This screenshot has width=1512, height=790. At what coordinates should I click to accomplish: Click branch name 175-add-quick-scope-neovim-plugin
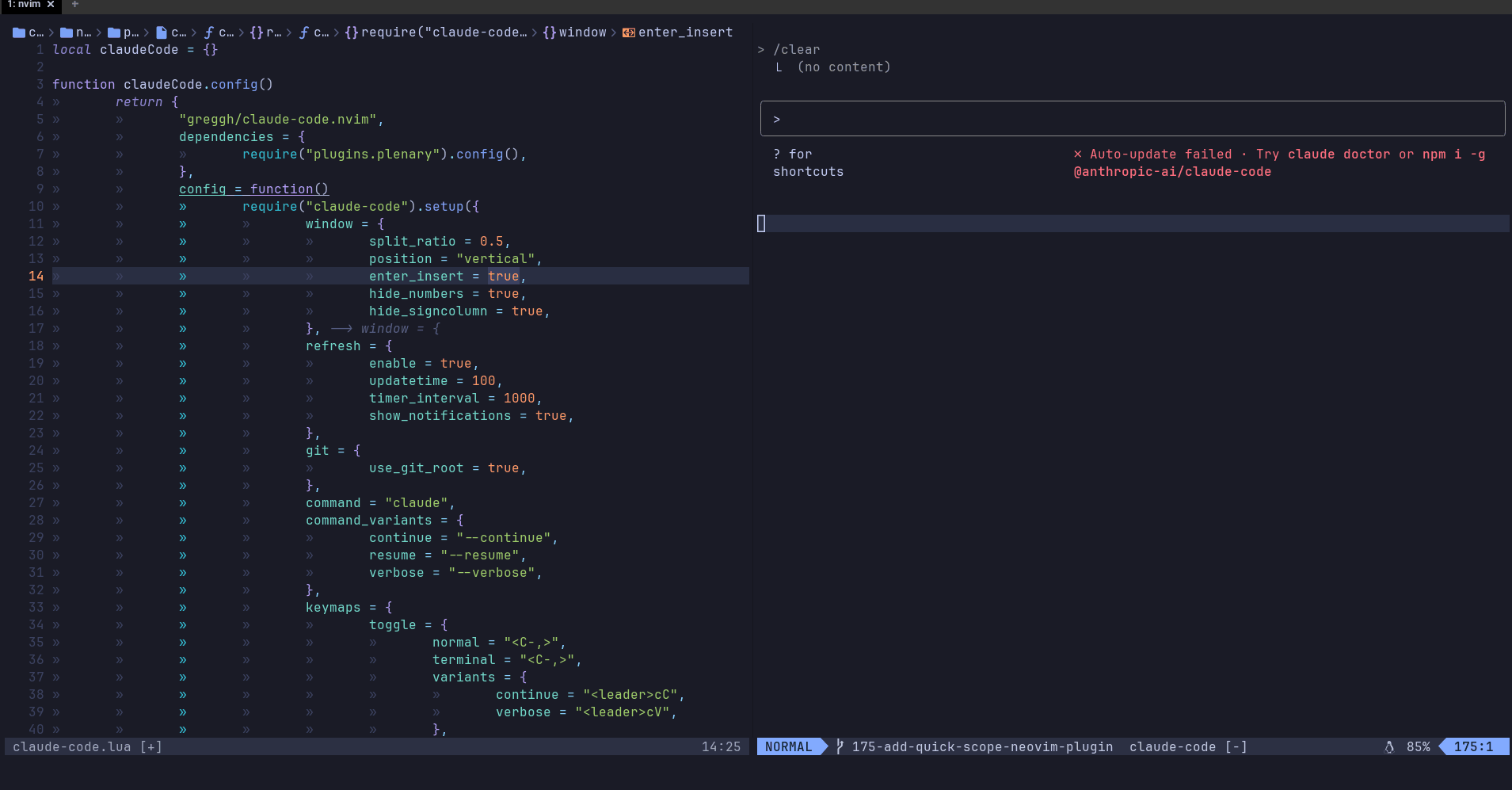[x=983, y=746]
